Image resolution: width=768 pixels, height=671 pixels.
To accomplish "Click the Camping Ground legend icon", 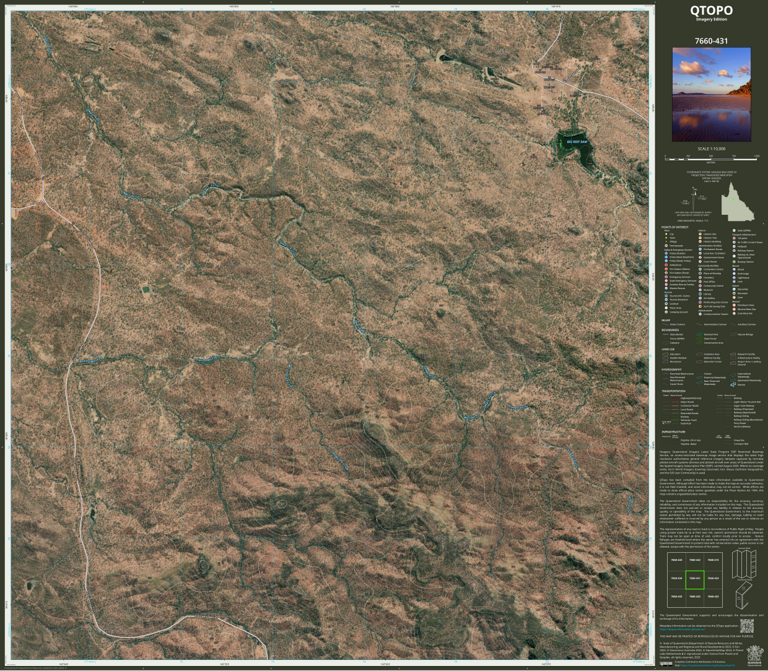I will click(x=666, y=312).
